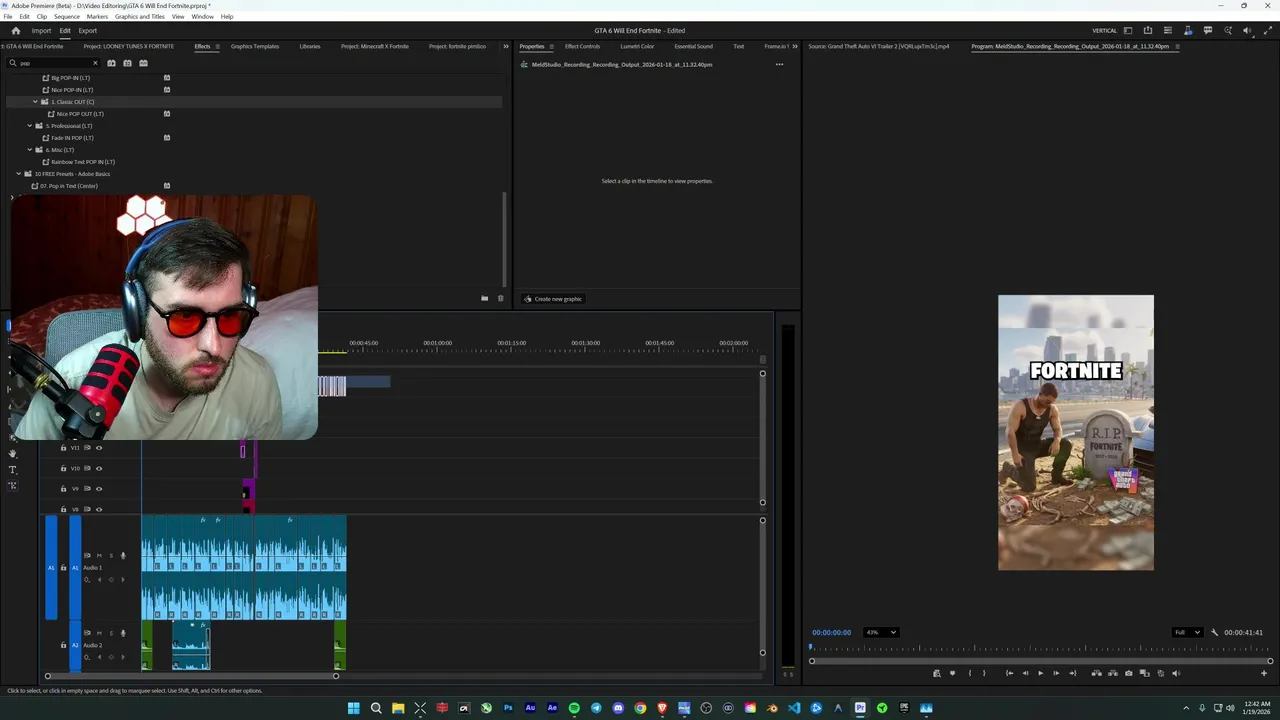
Task: Go to In point in Program monitor
Action: (1009, 673)
